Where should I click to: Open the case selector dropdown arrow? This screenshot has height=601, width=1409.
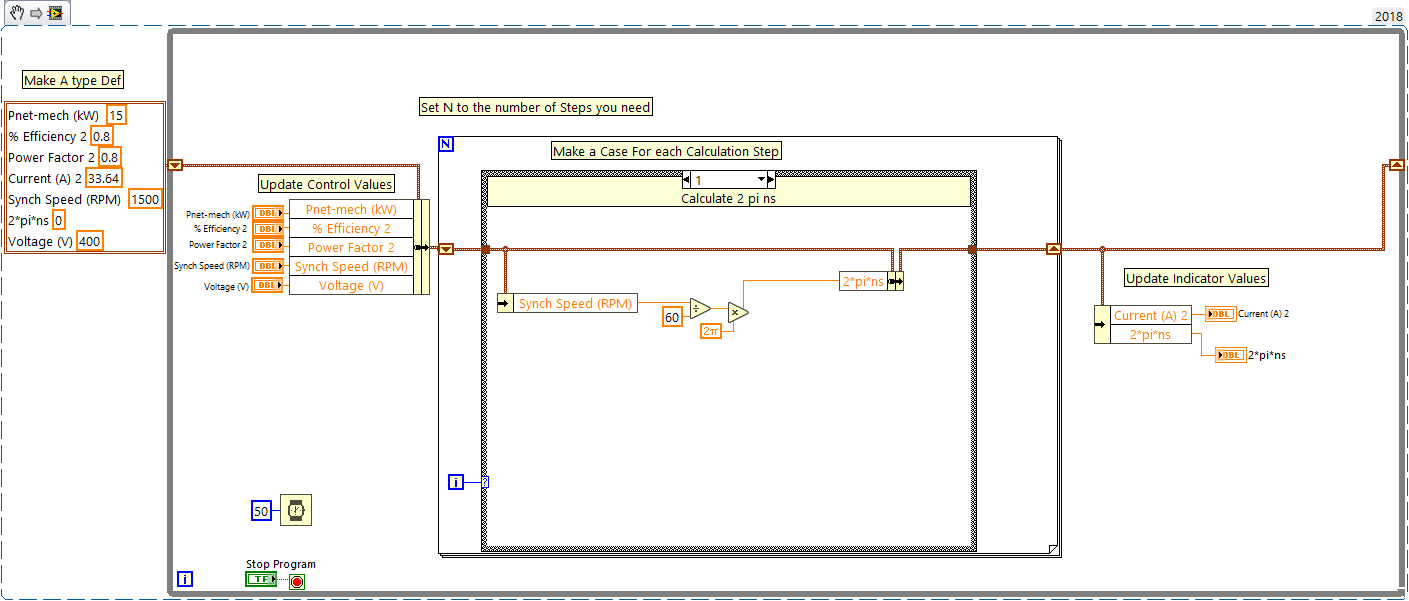[761, 179]
